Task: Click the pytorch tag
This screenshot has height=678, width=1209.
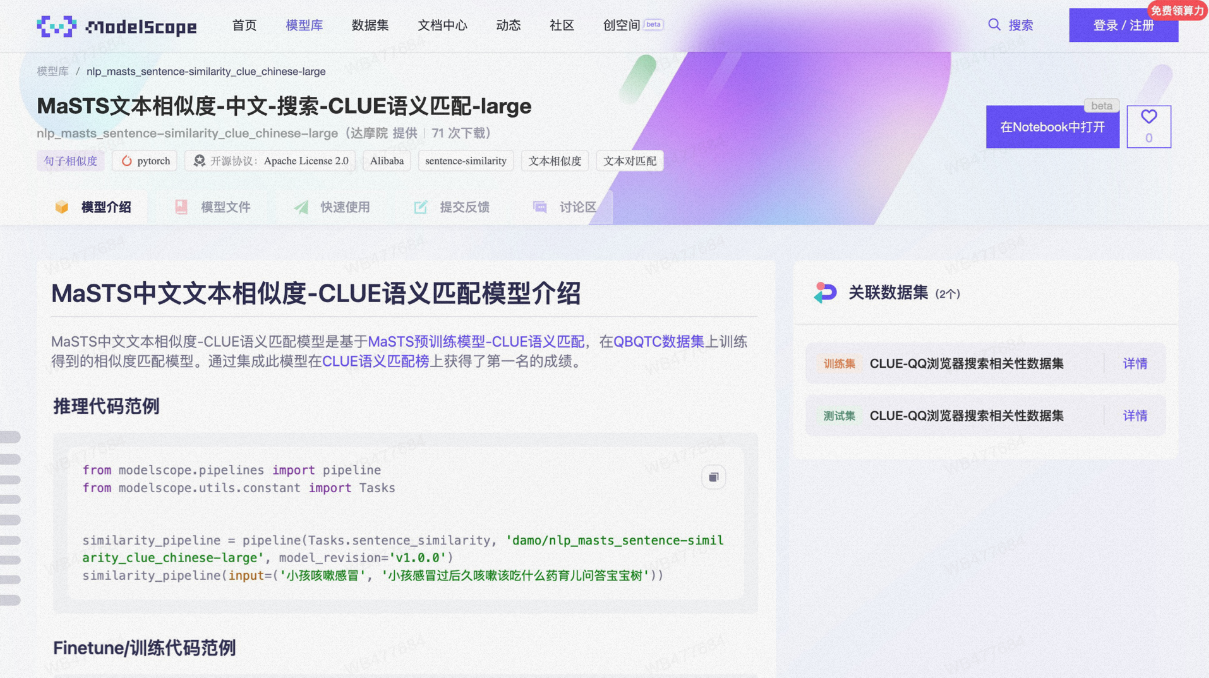Action: click(145, 161)
